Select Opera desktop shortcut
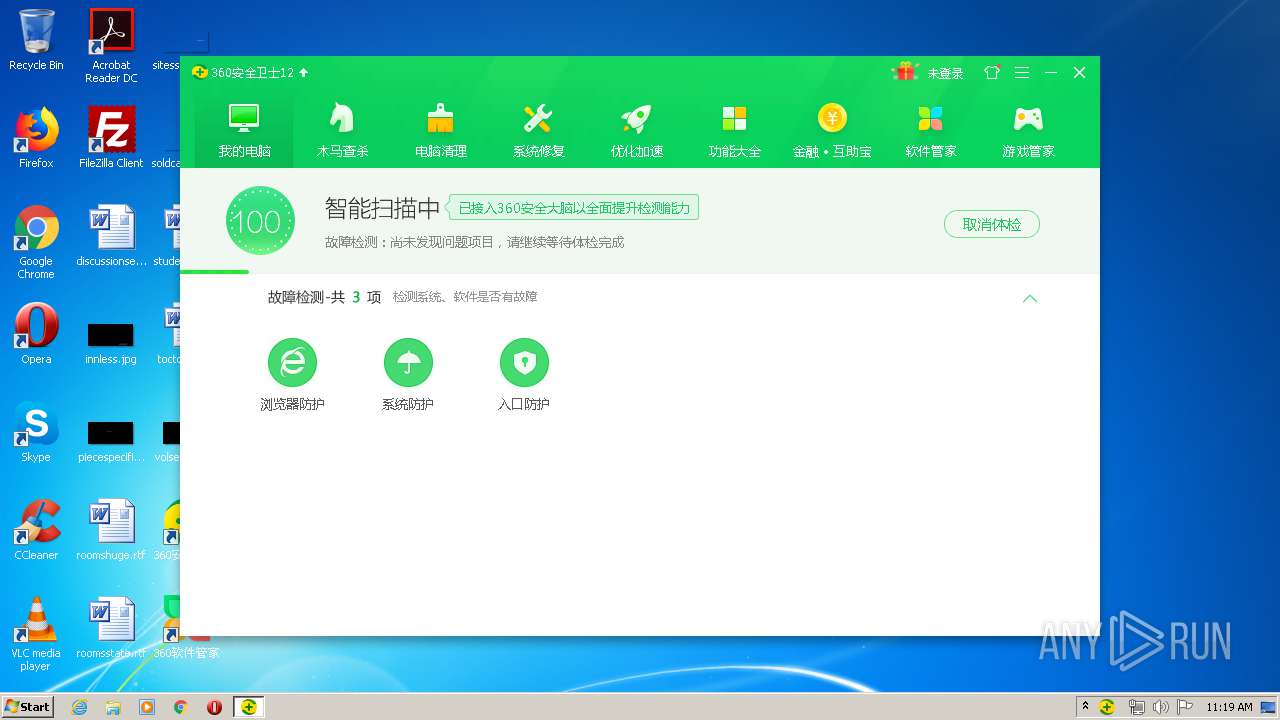 pos(36,333)
